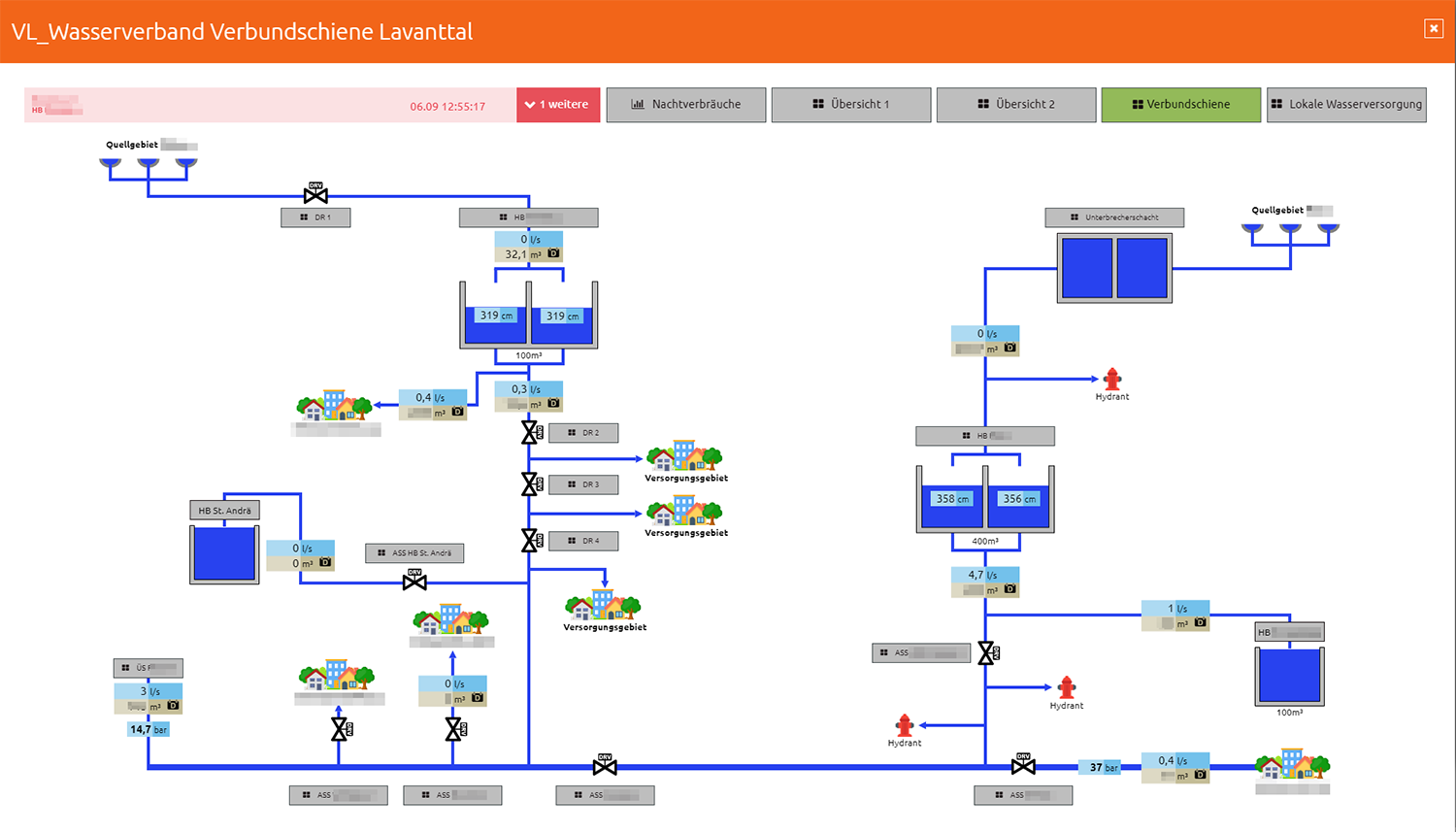
Task: Open the DR 3 button
Action: 583,484
